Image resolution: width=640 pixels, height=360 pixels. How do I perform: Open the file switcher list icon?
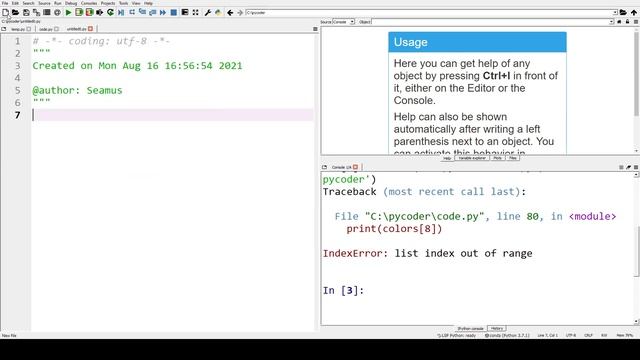coord(47,13)
